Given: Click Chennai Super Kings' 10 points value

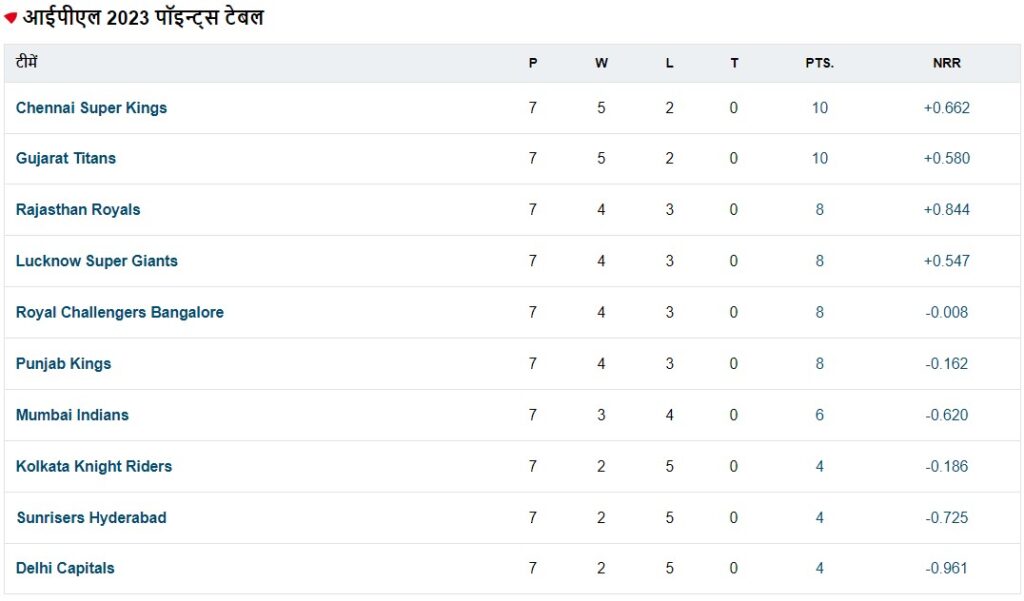Looking at the screenshot, I should pos(820,108).
